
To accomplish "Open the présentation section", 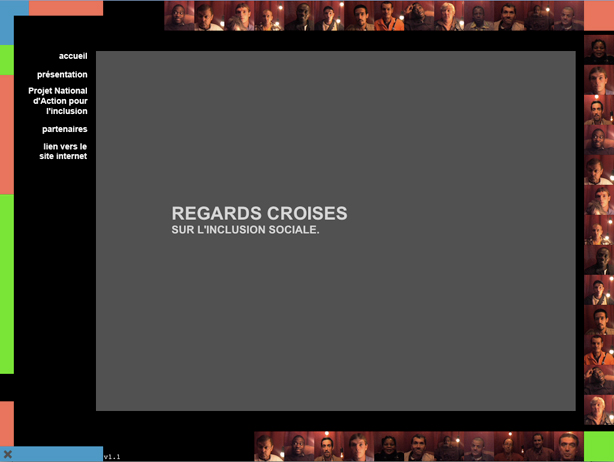I will pyautogui.click(x=62, y=74).
